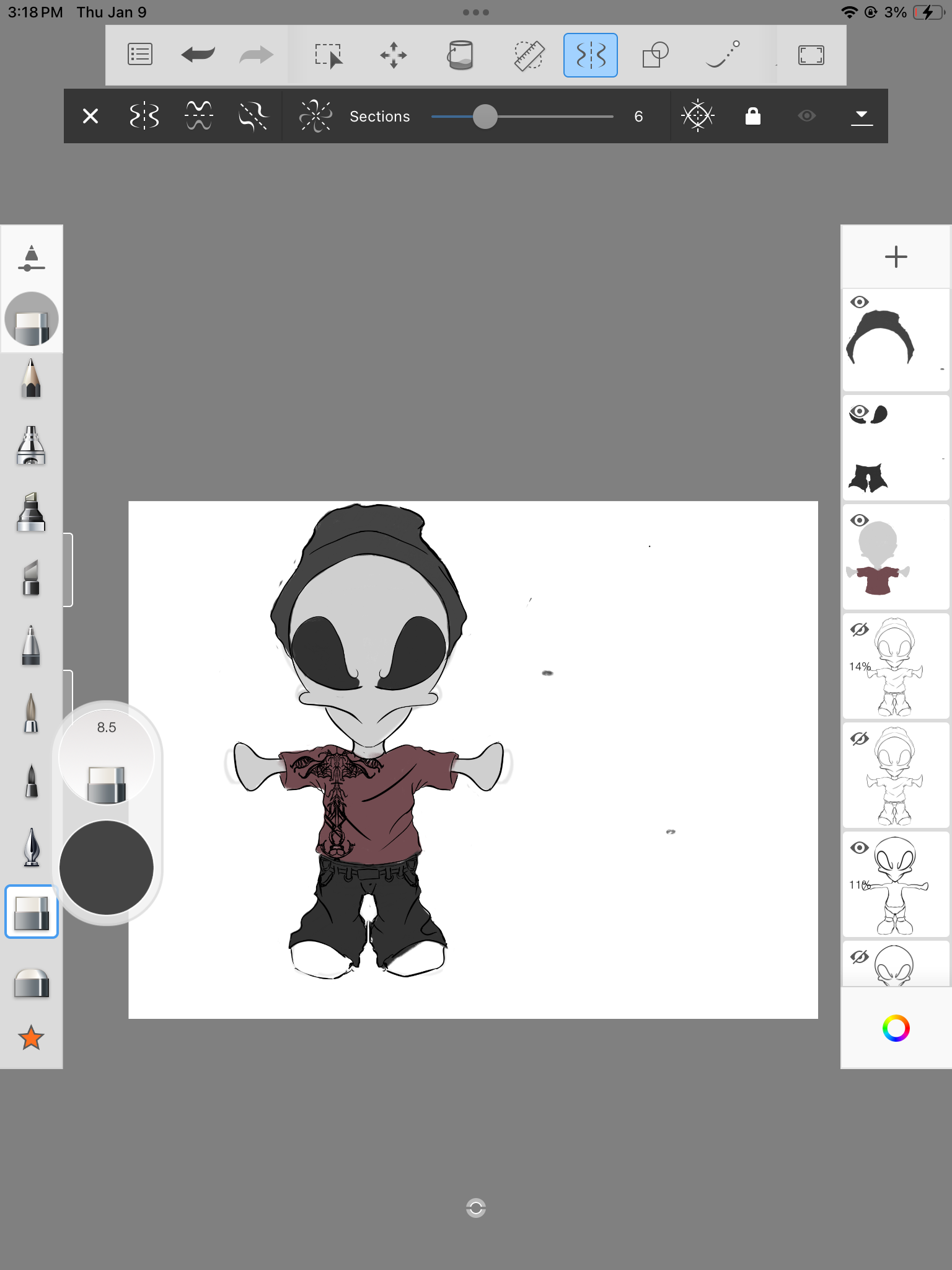Select the Paint brush
This screenshot has height=1270, width=952.
pos(31,712)
